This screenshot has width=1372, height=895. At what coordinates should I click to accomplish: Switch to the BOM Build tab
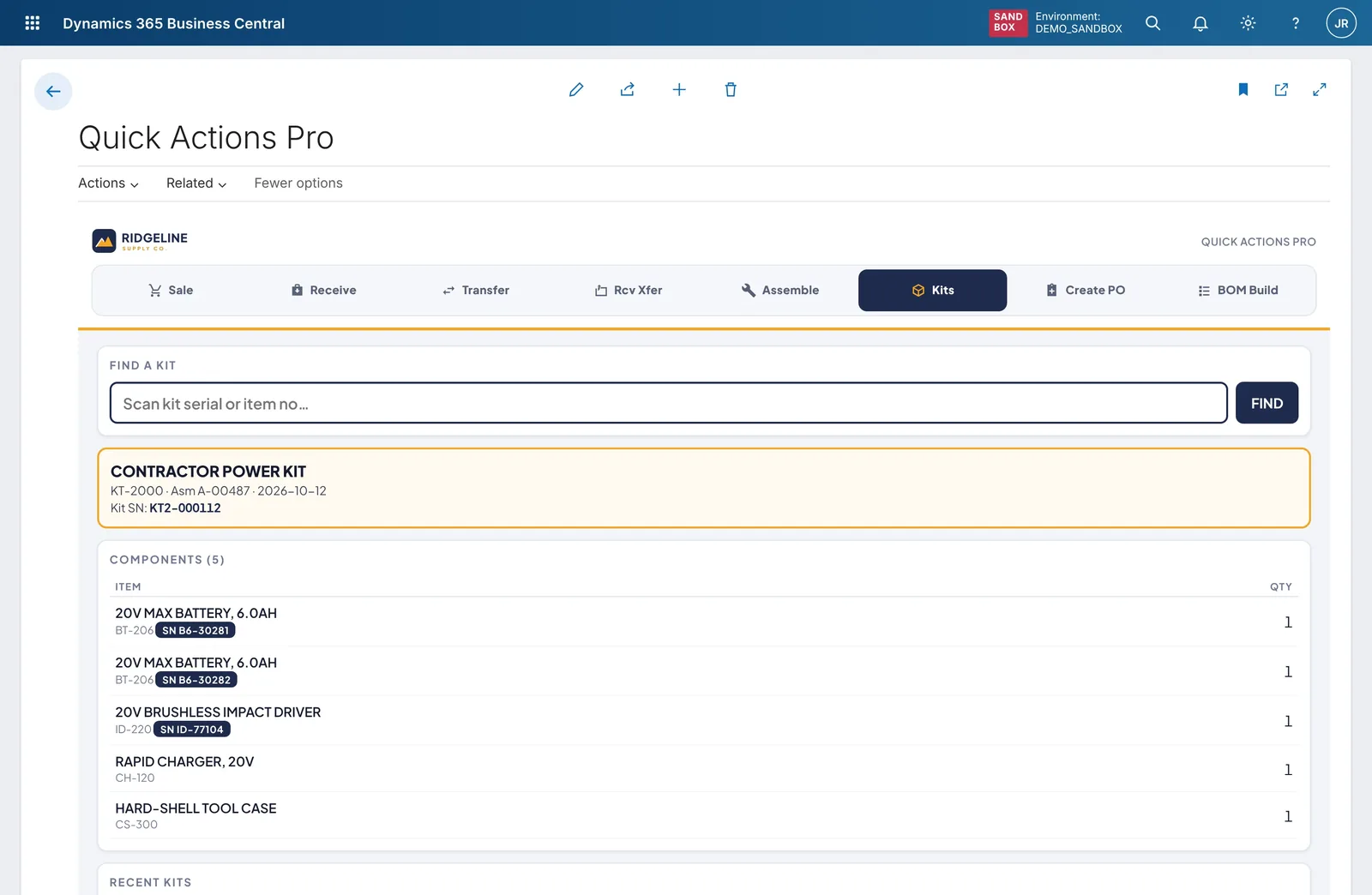coord(1238,291)
